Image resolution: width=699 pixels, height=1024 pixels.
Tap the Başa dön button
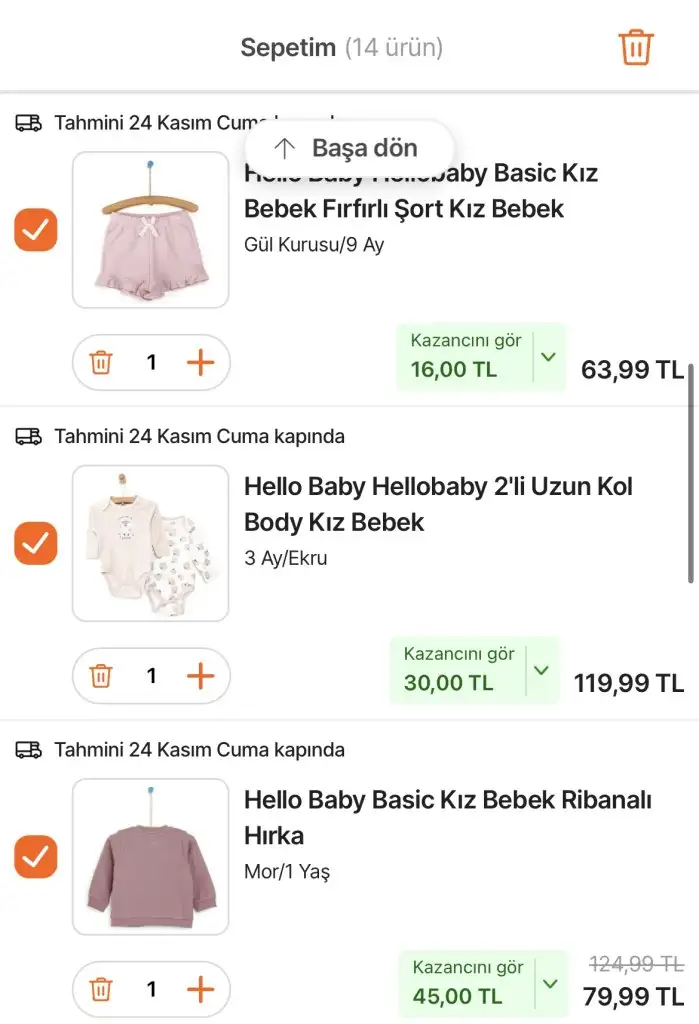349,149
